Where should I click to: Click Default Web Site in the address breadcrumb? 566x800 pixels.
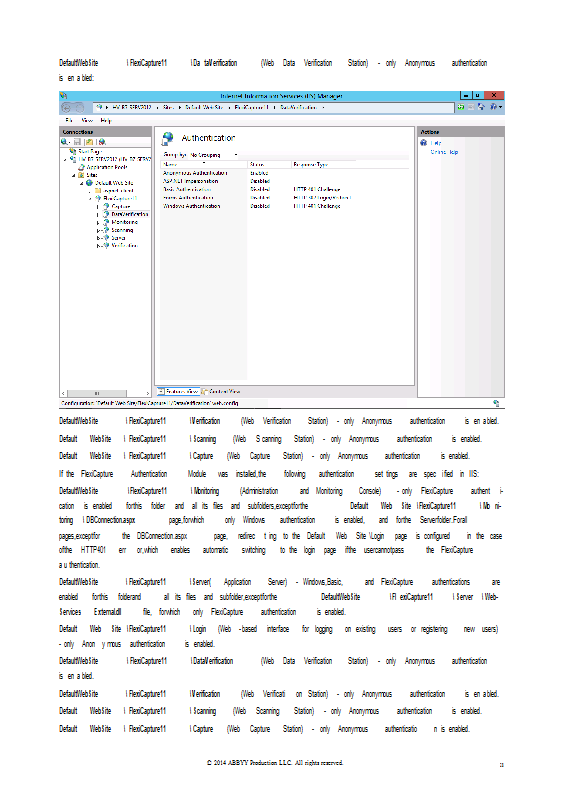tap(204, 107)
